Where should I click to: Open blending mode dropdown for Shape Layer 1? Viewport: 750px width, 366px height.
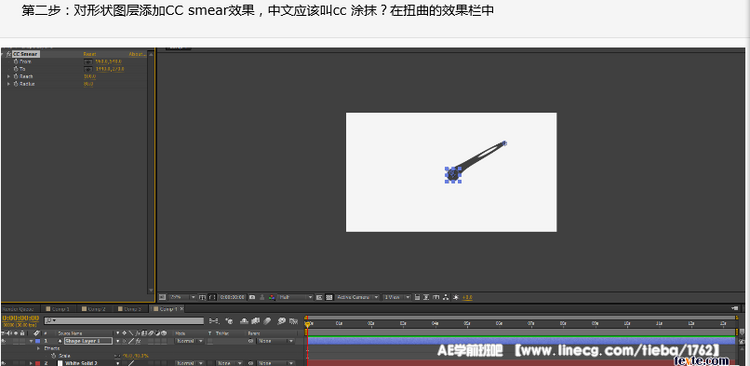(x=189, y=341)
